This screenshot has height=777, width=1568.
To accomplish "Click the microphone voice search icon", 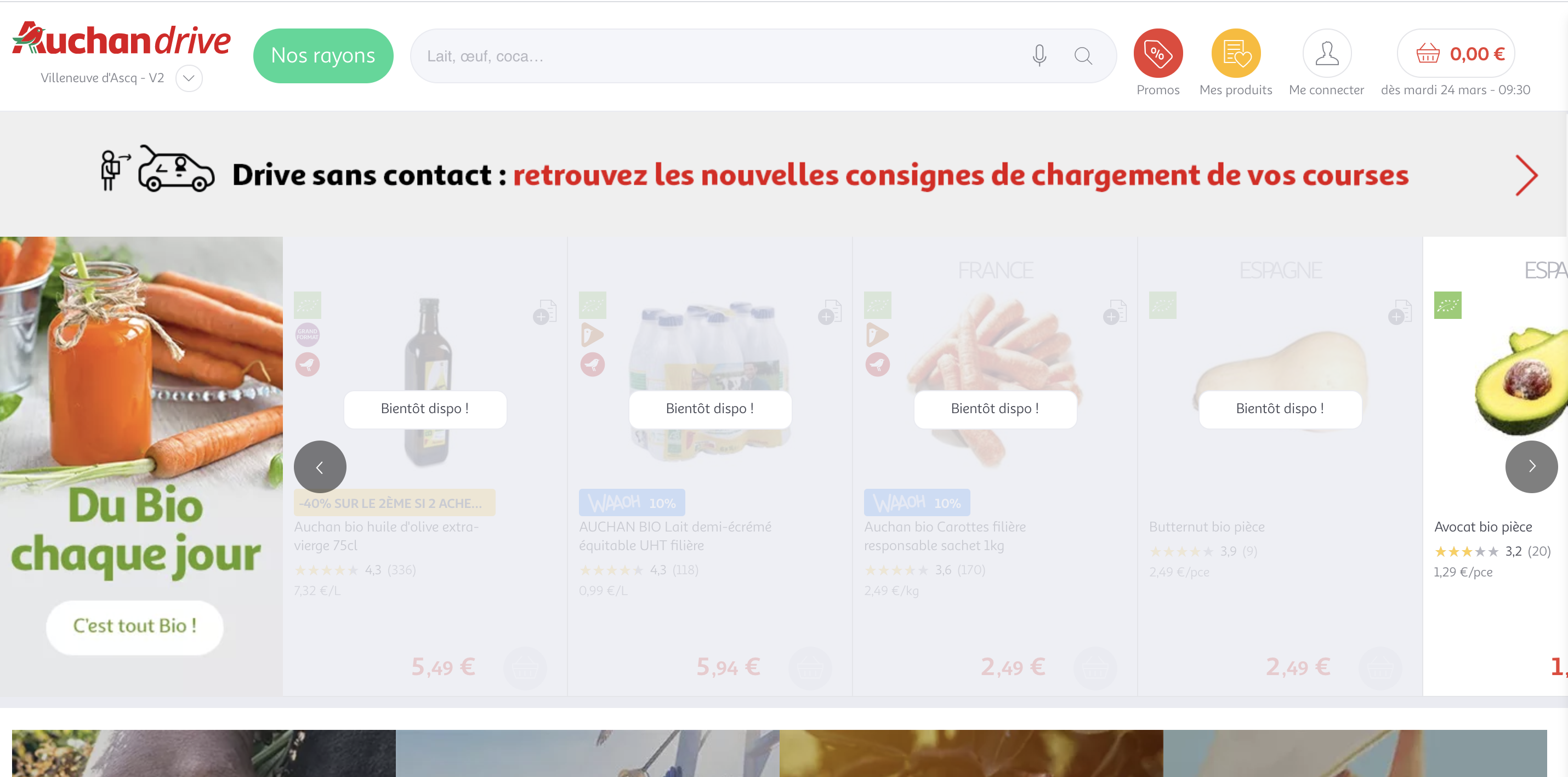I will pos(1039,56).
